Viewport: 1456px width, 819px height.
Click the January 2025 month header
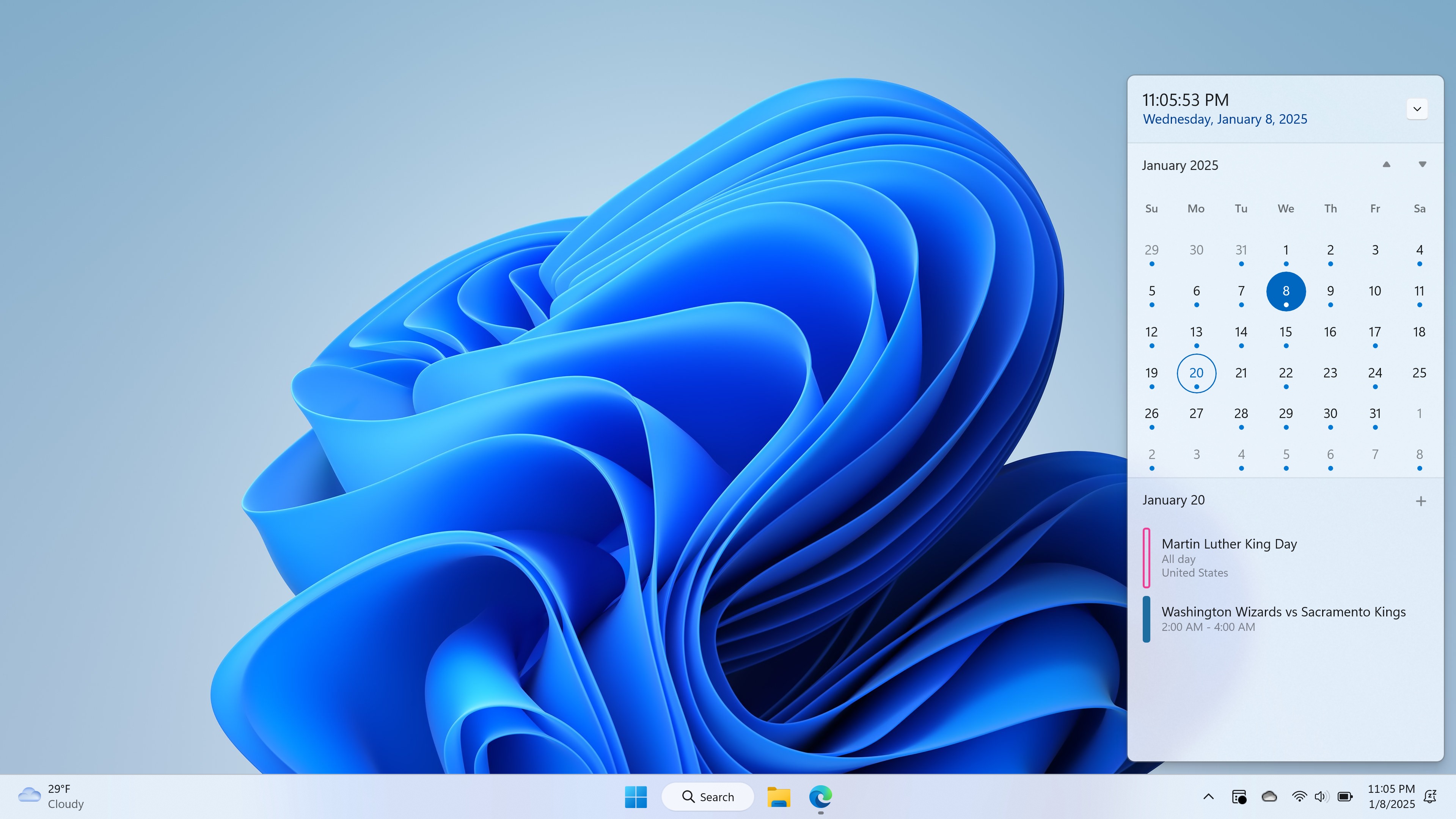(x=1180, y=166)
